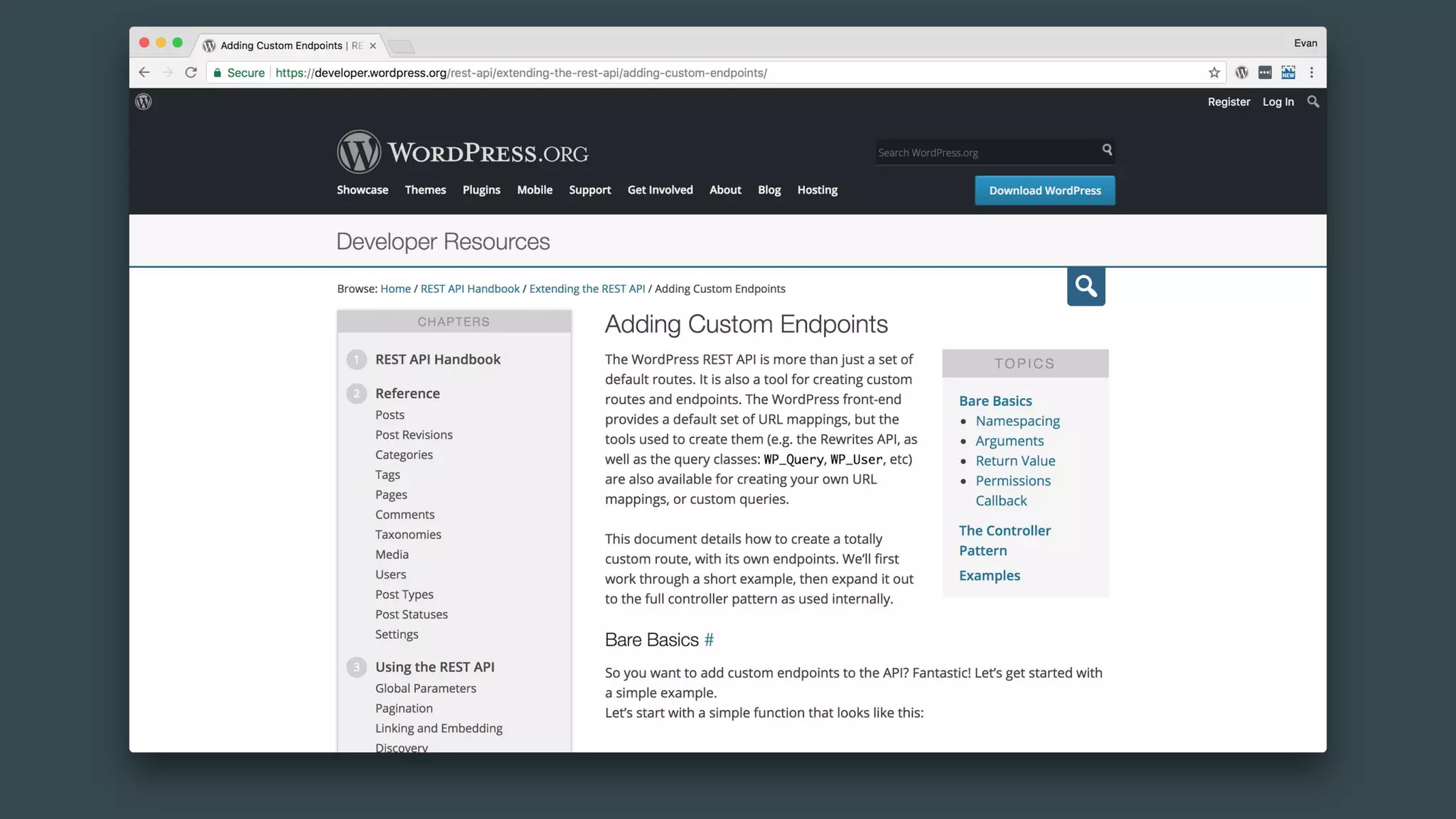
Task: Open the blue search button below header
Action: tap(1086, 287)
